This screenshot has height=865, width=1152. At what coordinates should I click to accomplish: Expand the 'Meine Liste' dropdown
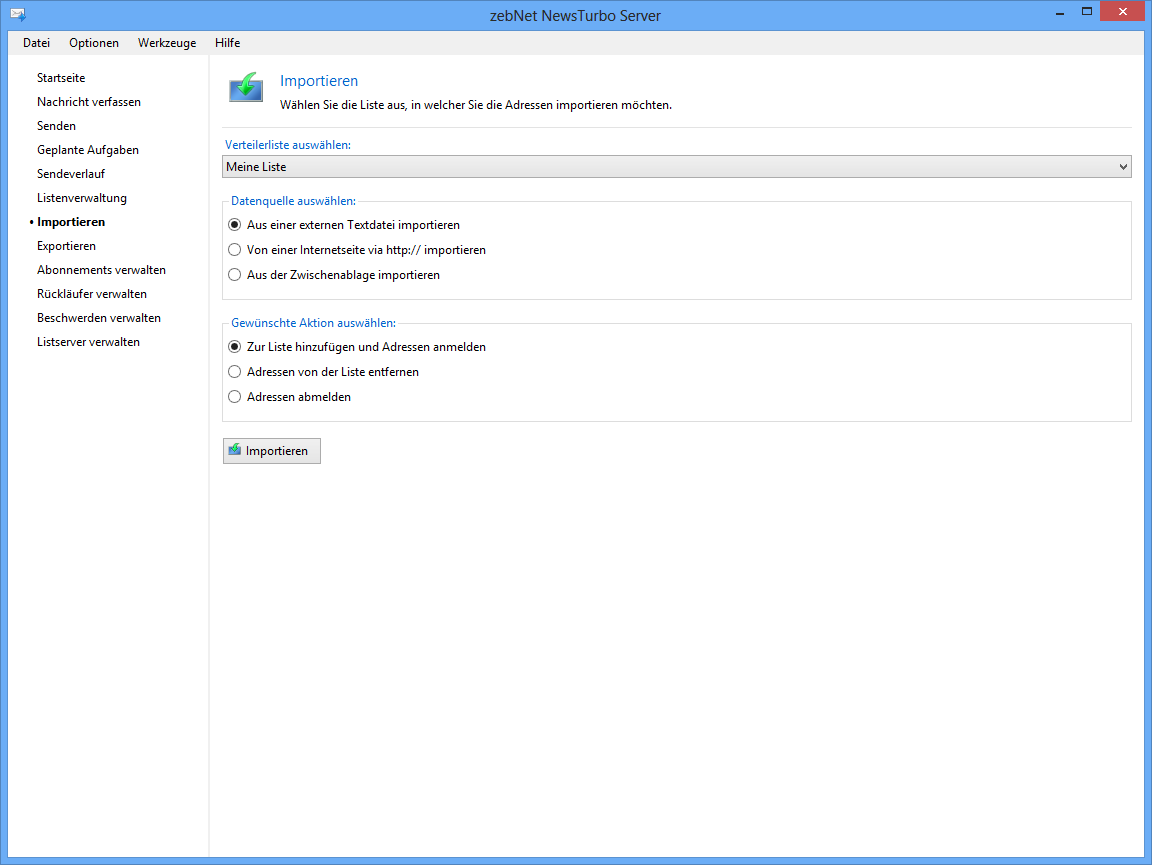[x=676, y=167]
